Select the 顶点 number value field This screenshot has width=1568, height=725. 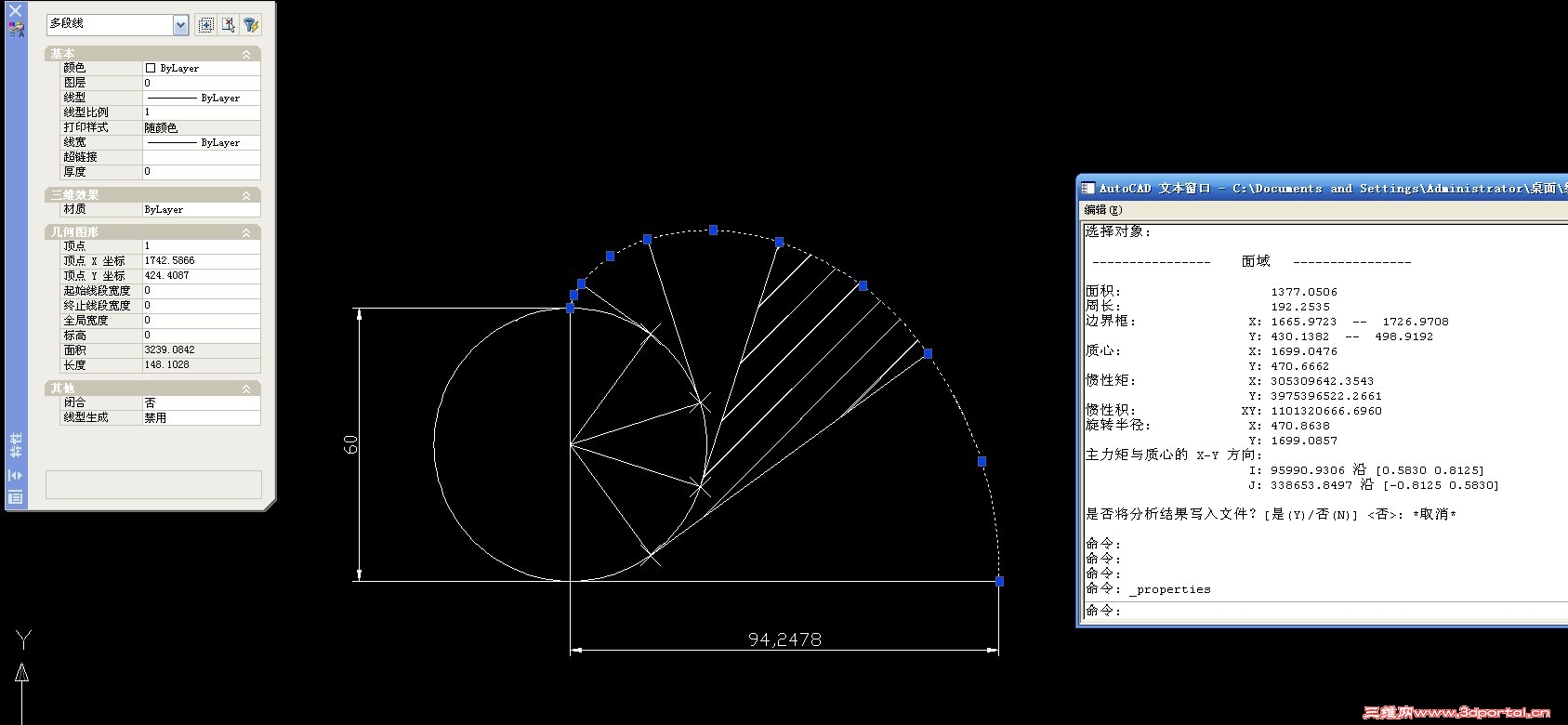201,246
